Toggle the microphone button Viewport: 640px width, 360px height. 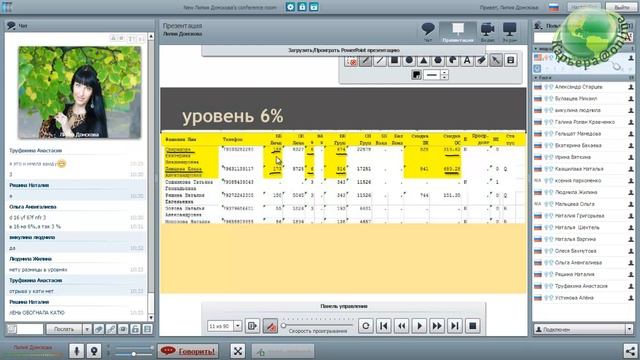click(76, 351)
